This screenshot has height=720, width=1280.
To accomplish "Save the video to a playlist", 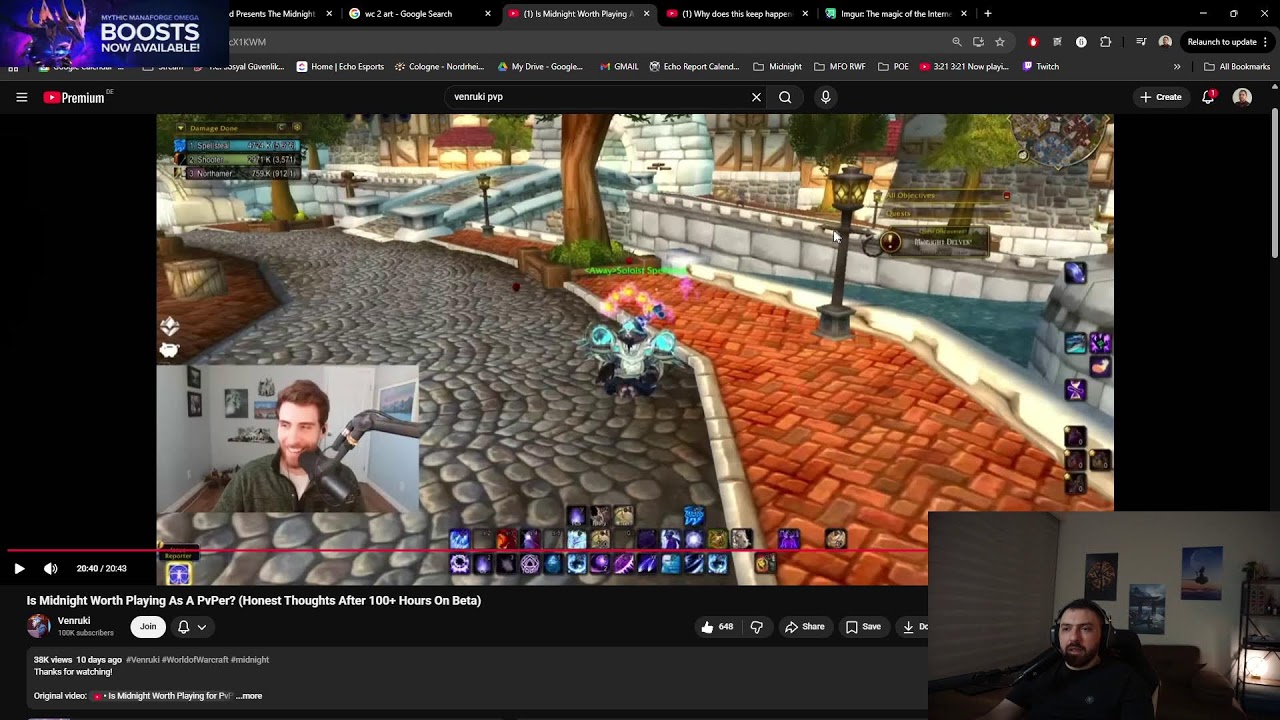I will [x=863, y=627].
